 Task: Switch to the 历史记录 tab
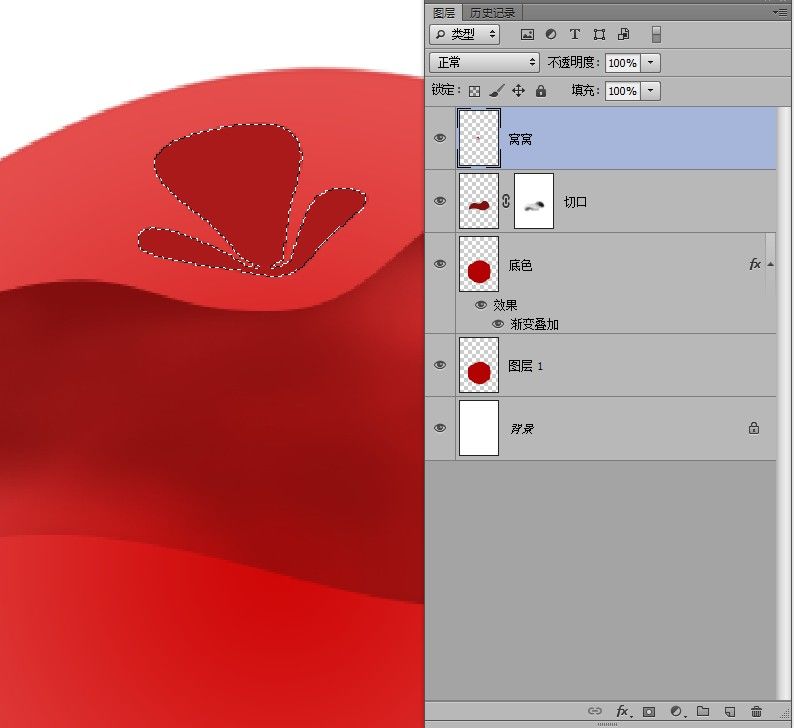[493, 12]
